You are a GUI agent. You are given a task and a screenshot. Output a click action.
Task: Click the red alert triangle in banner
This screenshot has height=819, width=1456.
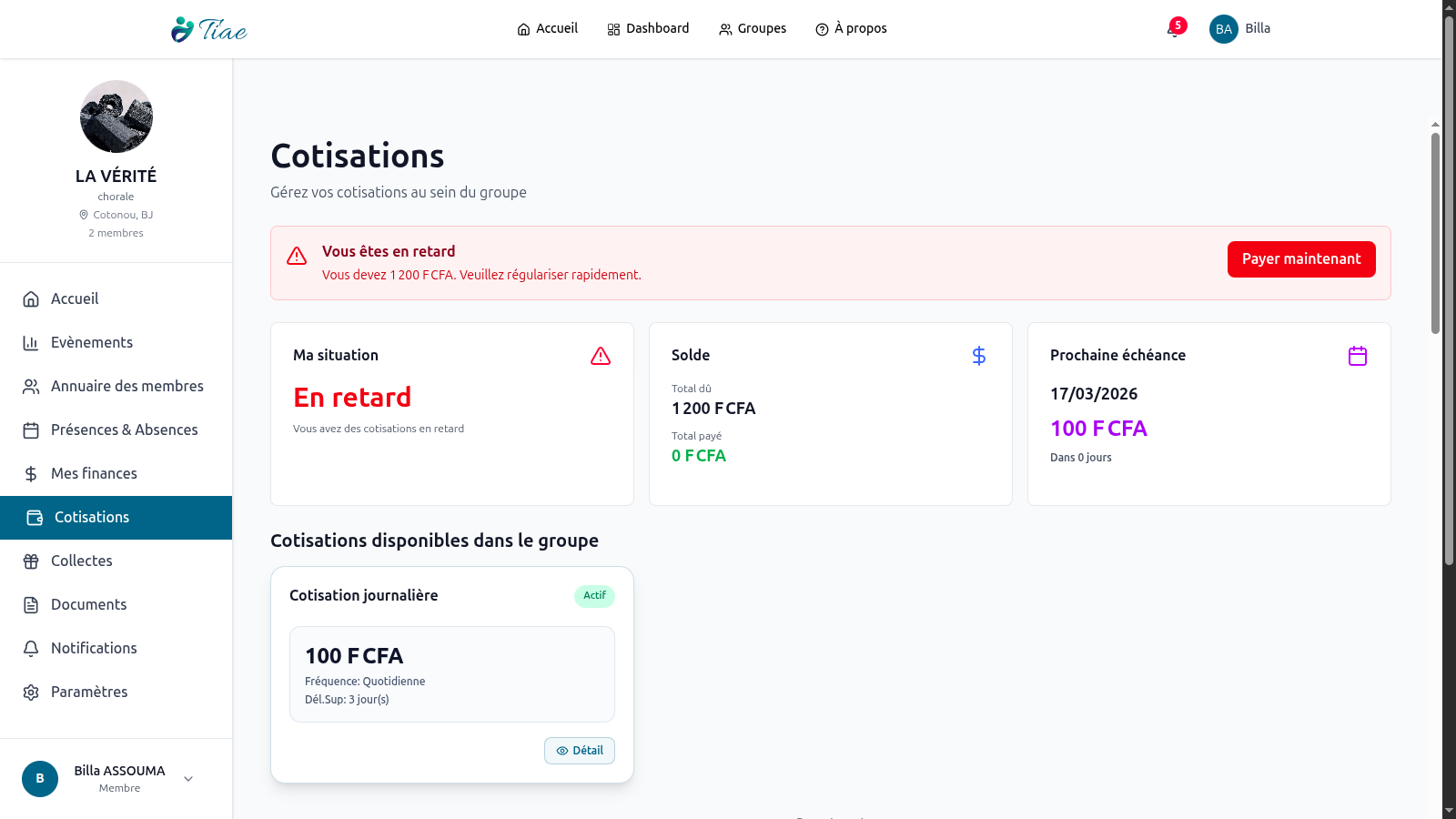[x=297, y=257]
